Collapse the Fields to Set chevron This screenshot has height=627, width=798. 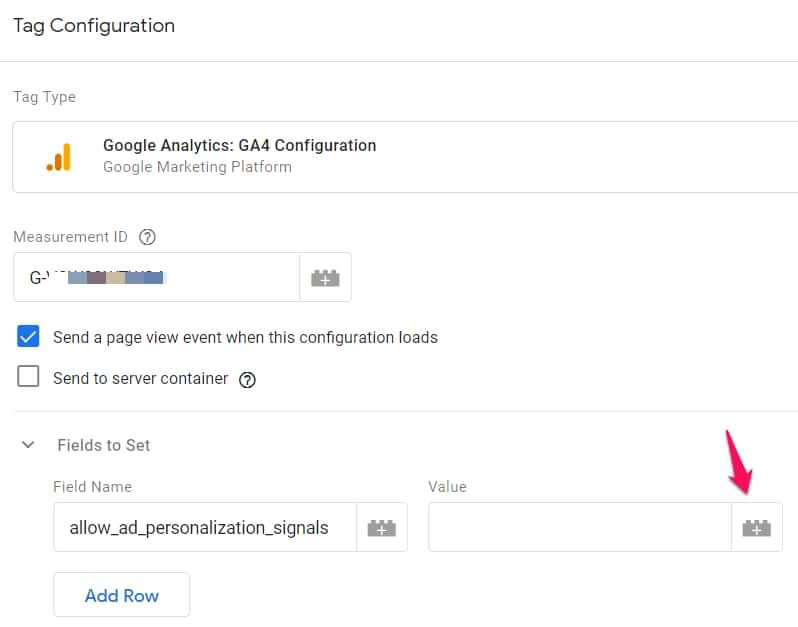28,445
